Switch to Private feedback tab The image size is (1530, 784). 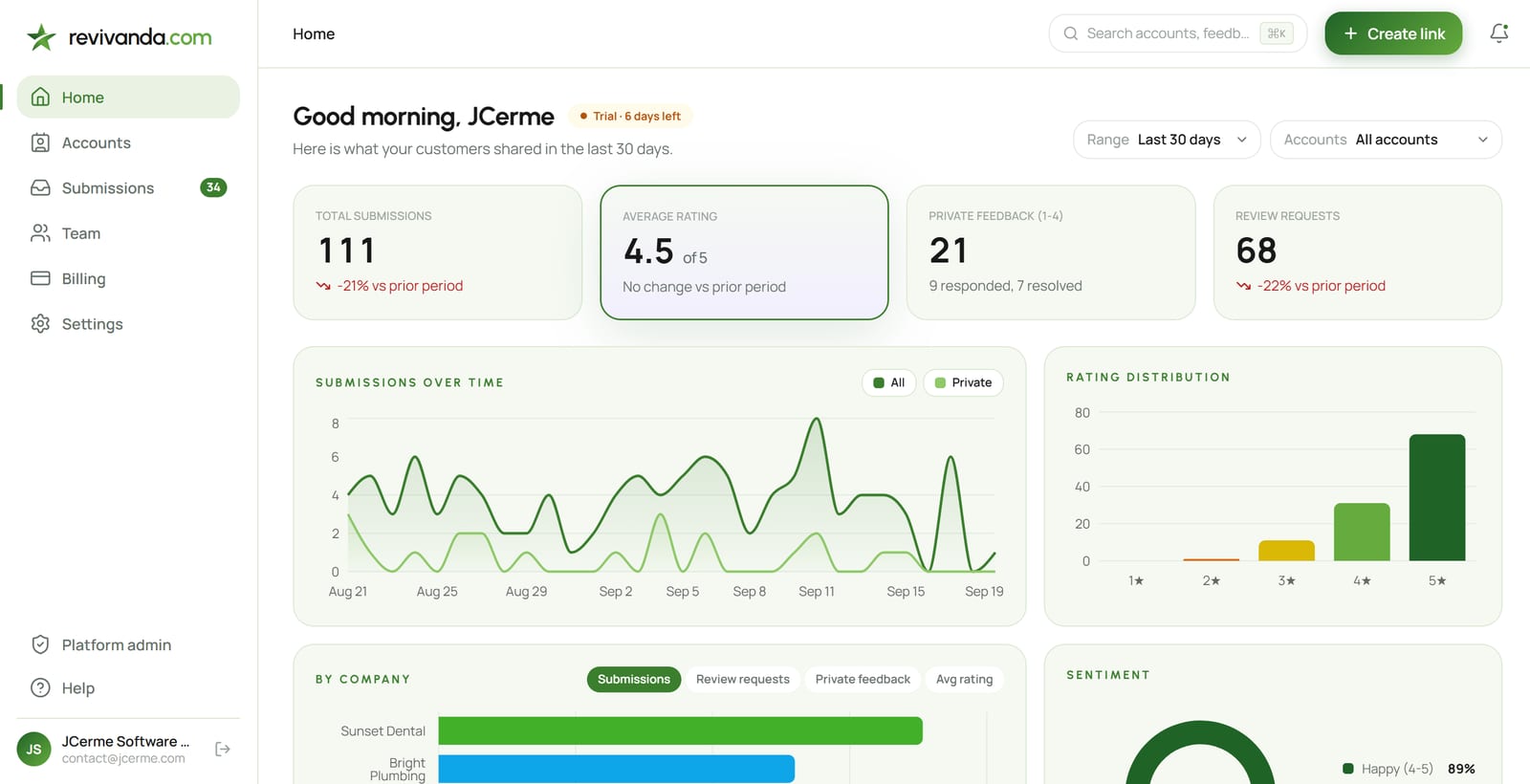[x=863, y=679]
